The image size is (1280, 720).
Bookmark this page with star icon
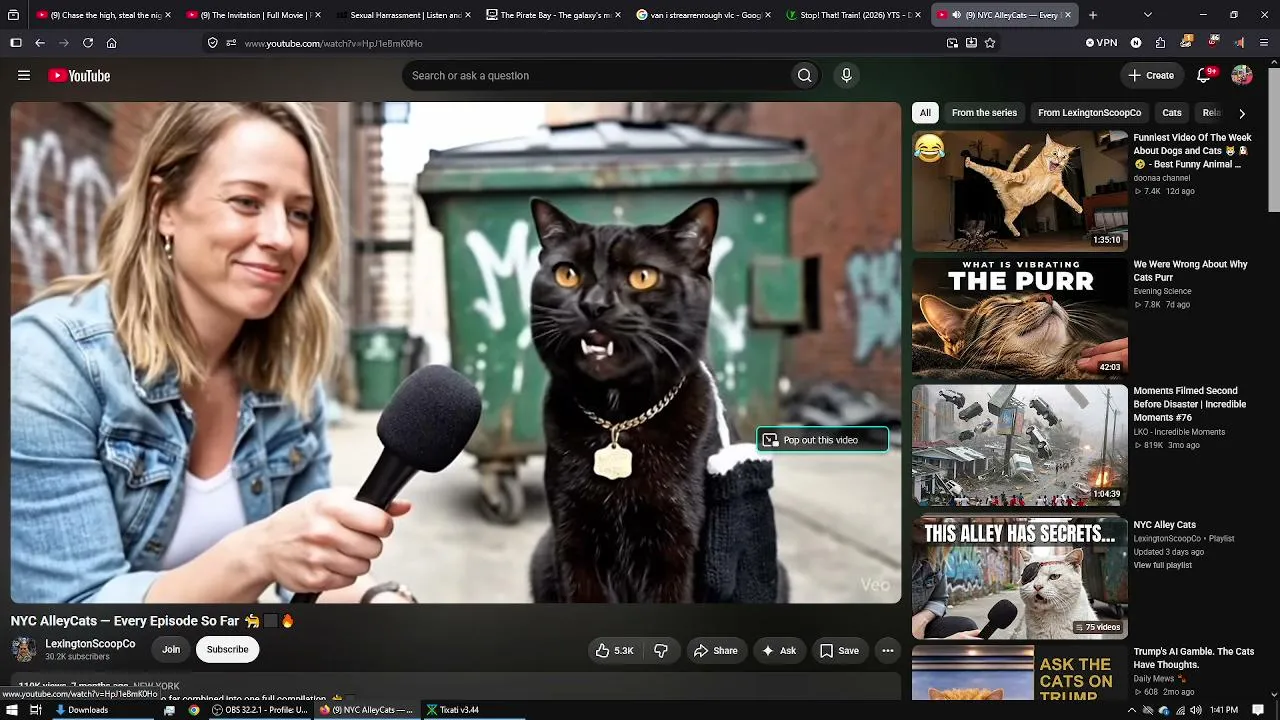click(x=990, y=43)
